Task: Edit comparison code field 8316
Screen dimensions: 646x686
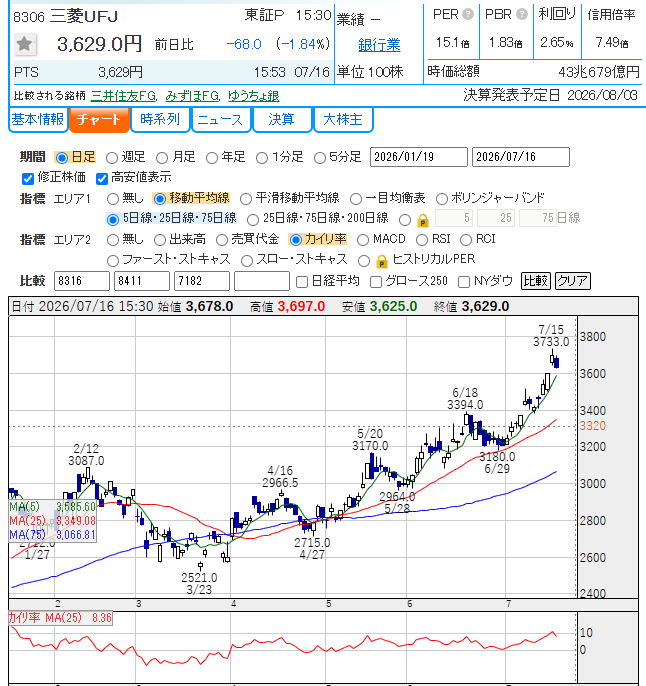Action: point(82,281)
